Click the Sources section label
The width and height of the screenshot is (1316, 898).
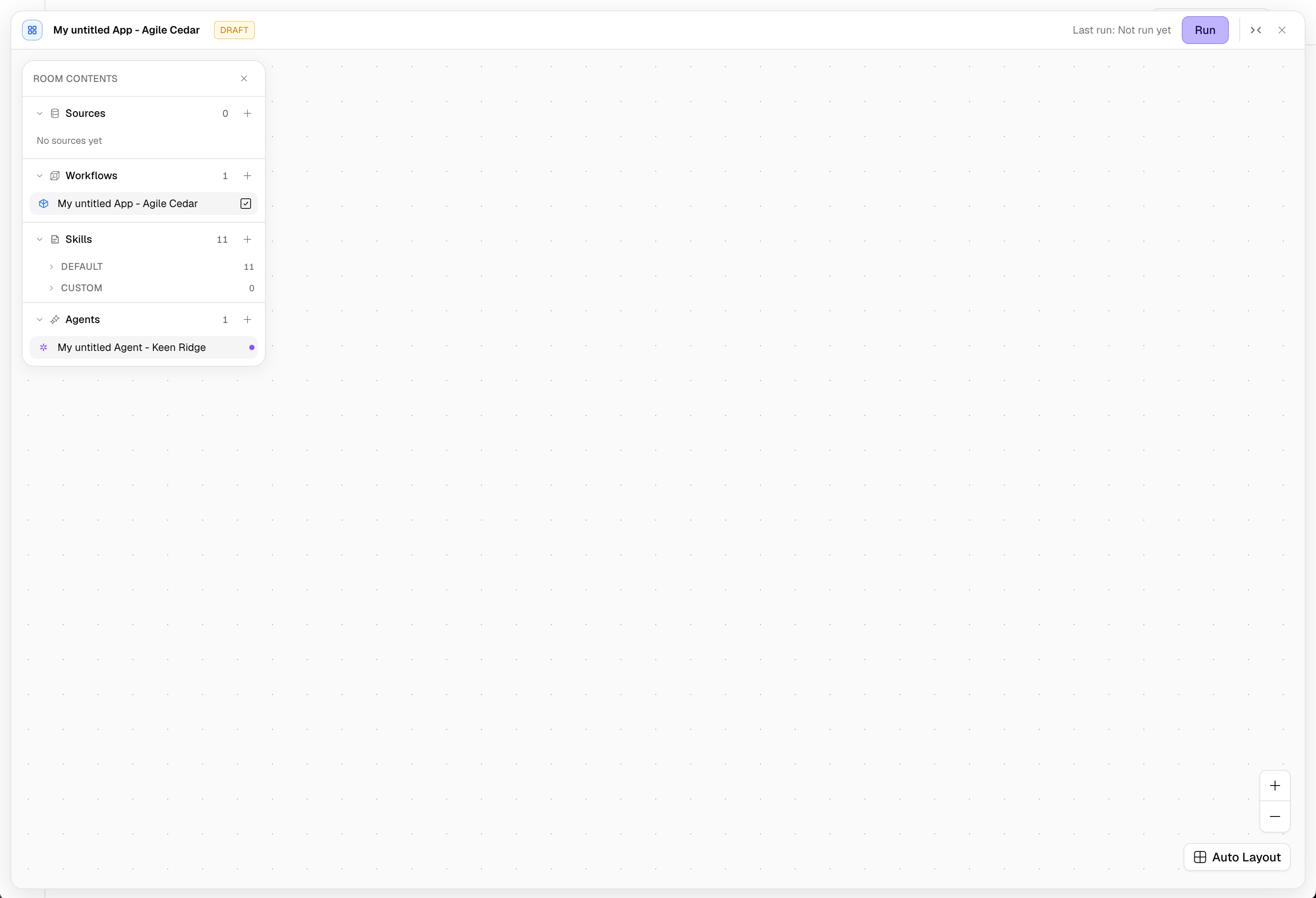tap(85, 113)
